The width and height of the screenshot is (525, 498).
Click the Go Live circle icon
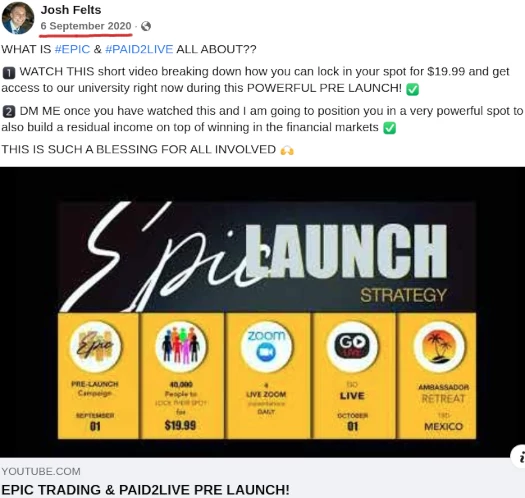click(352, 347)
